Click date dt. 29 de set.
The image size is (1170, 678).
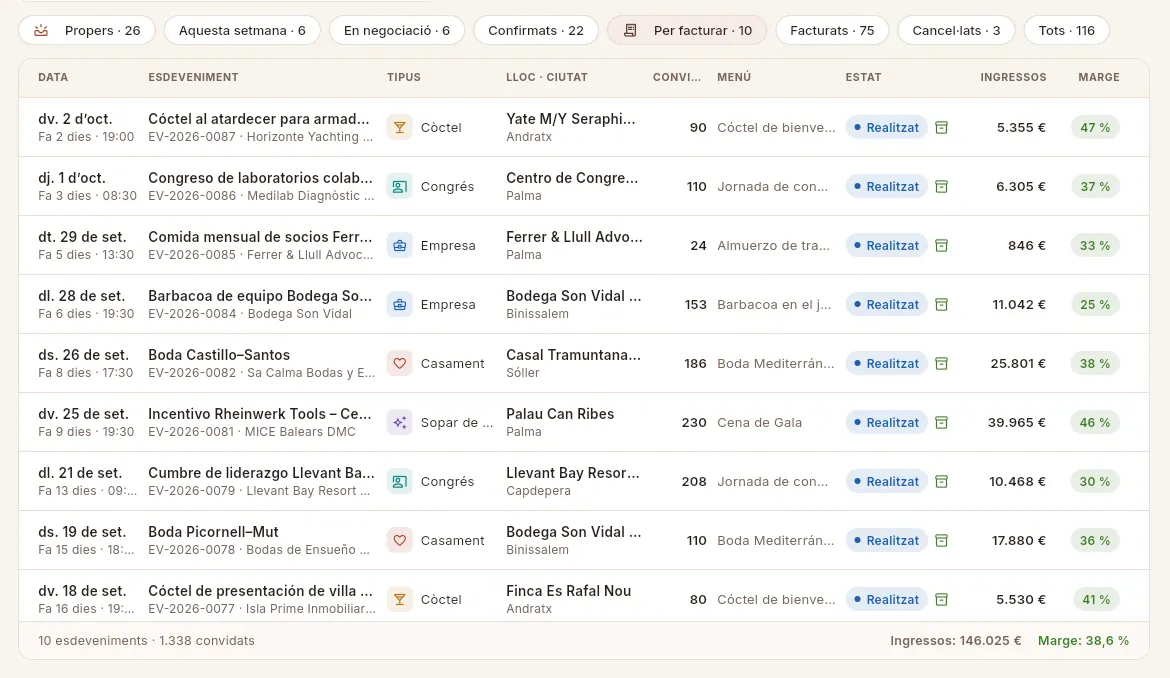[82, 236]
